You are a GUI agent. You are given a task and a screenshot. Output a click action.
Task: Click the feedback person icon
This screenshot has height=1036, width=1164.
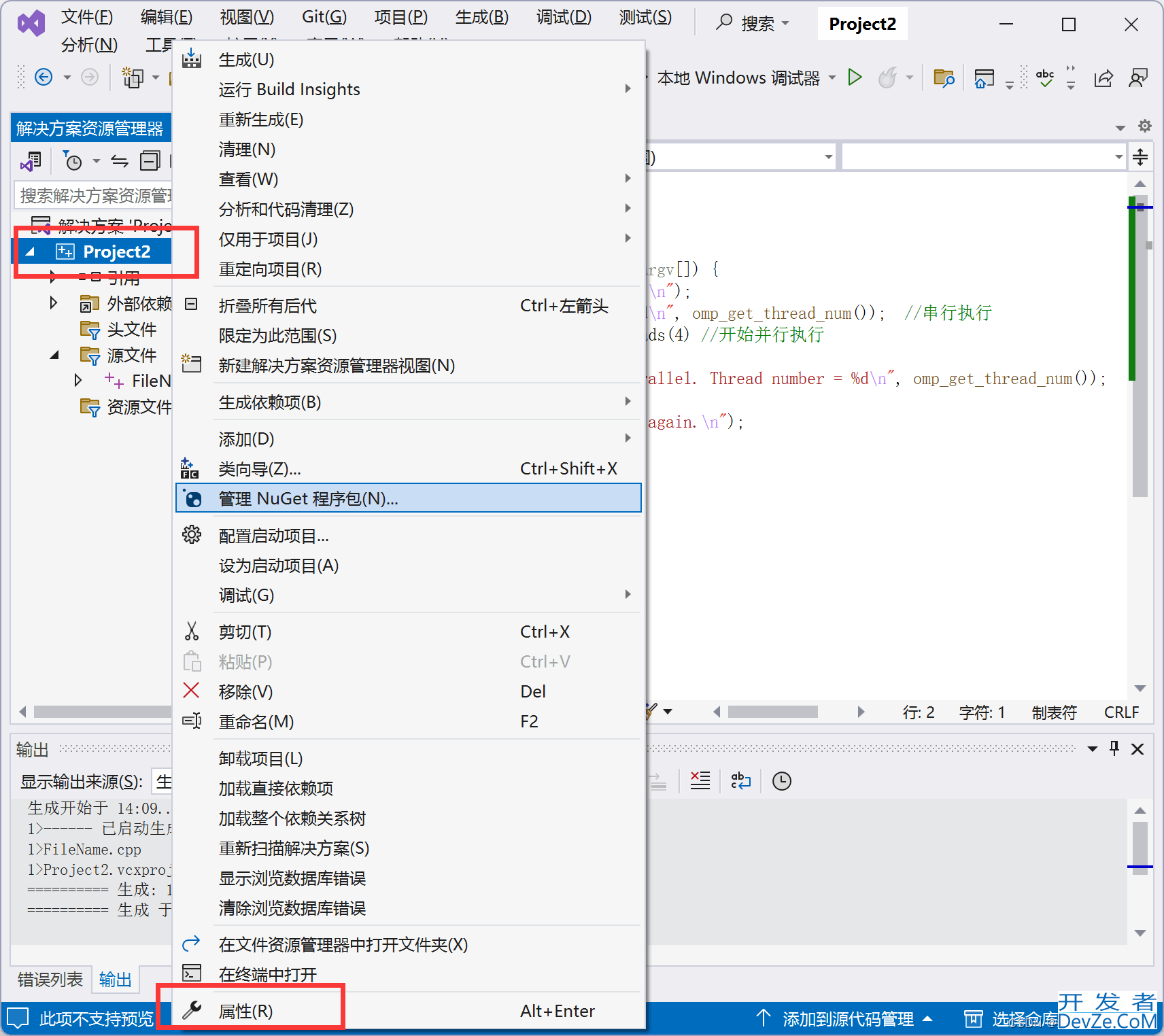pyautogui.click(x=1138, y=78)
